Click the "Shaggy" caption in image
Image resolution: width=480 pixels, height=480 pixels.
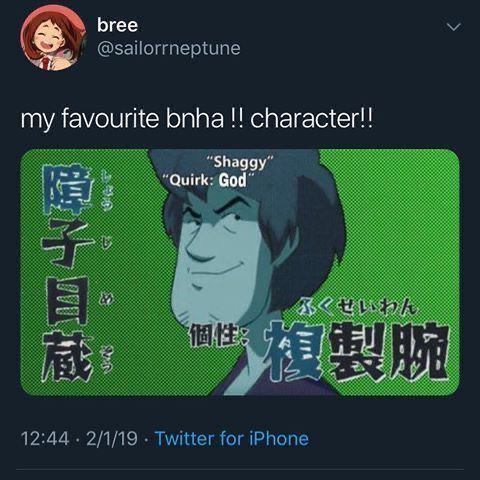(240, 163)
